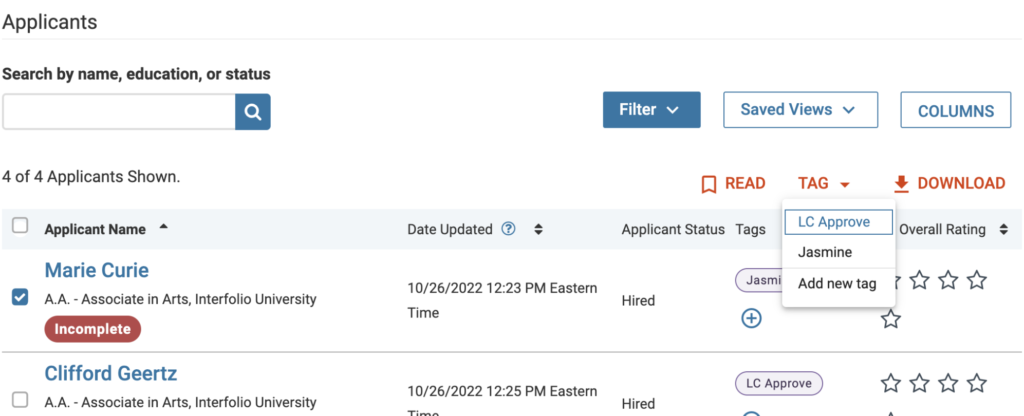Collapse the TAG dropdown menu
Screen dimensions: 1024x416
(824, 184)
